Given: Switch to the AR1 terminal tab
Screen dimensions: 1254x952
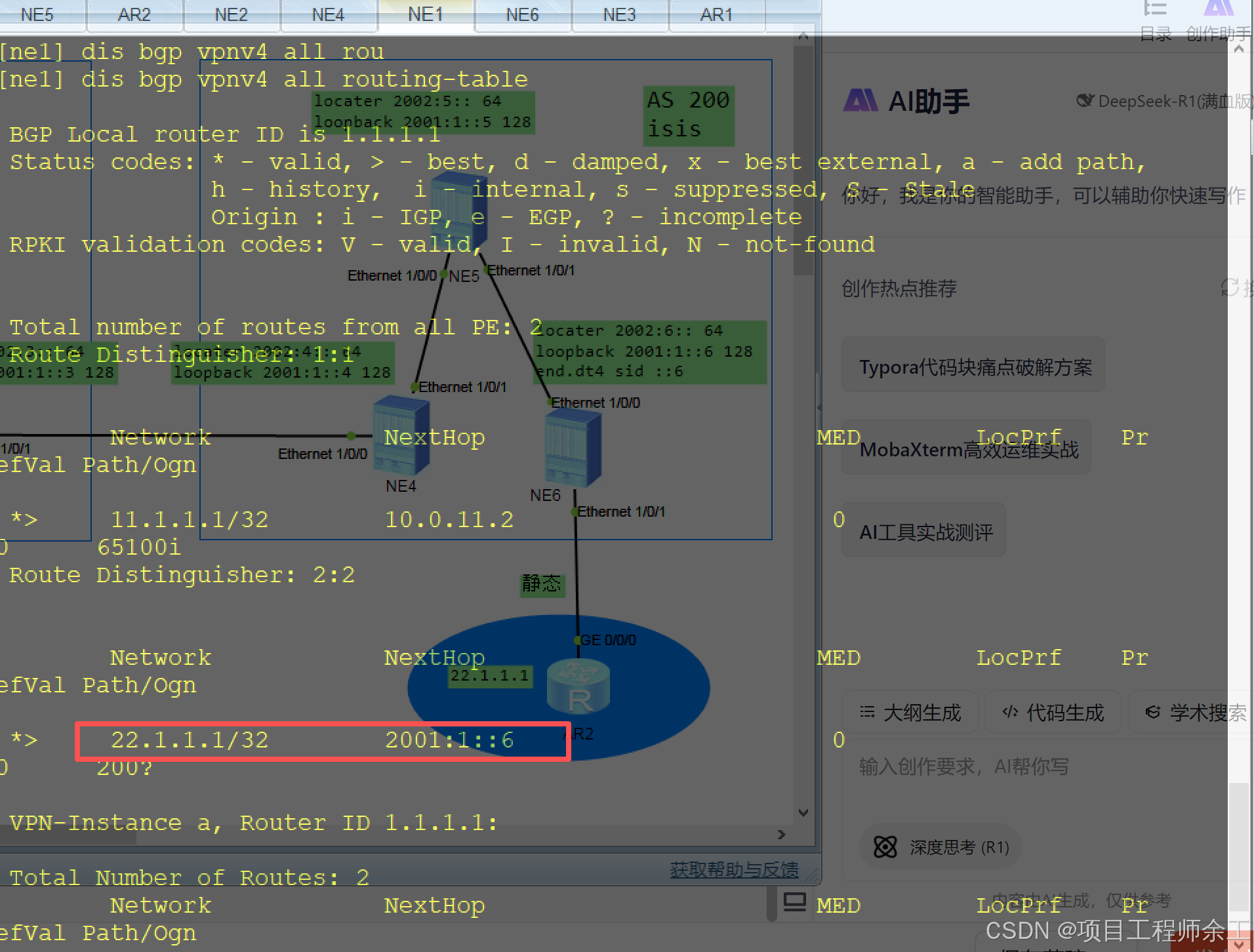Looking at the screenshot, I should (716, 14).
